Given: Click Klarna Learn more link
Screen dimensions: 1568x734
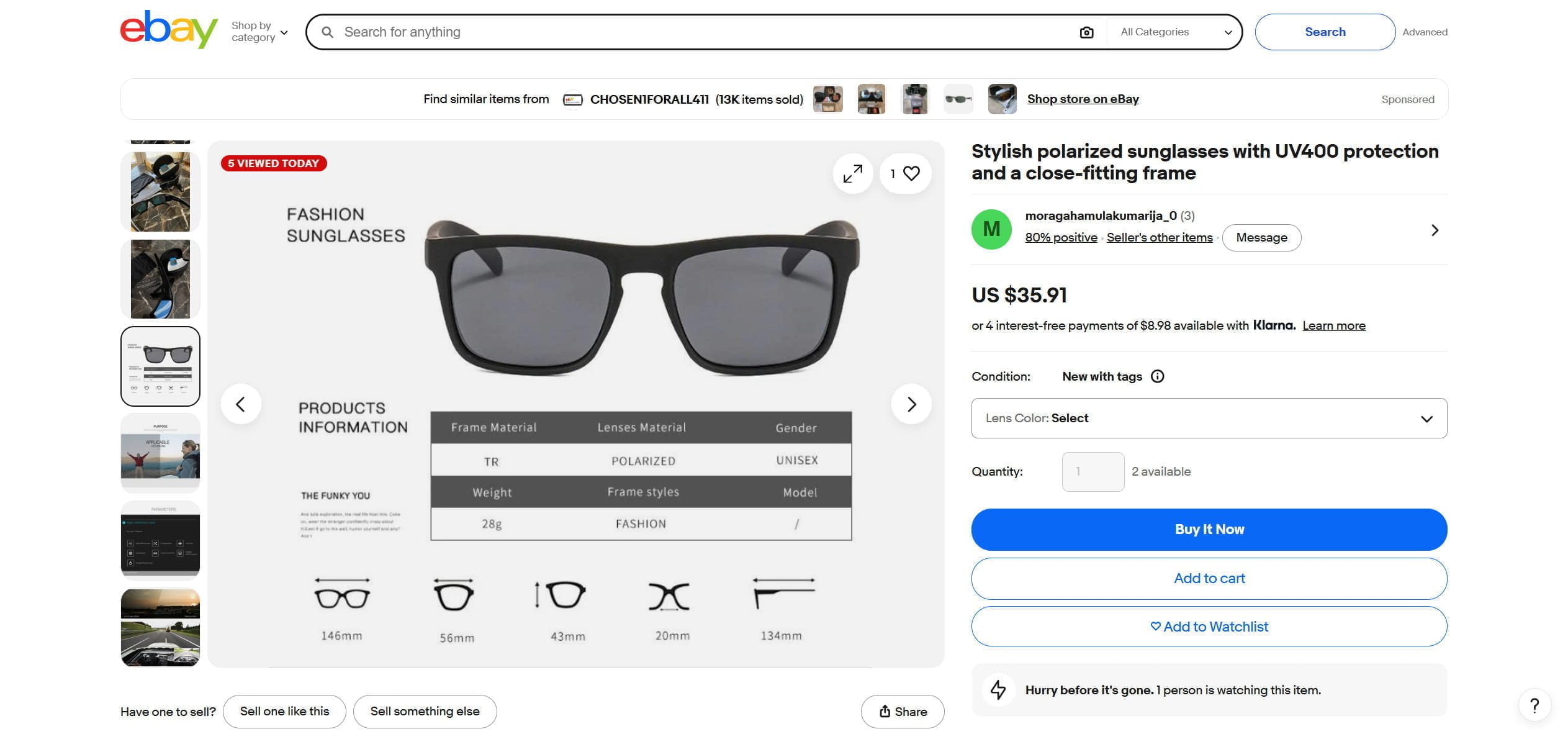Looking at the screenshot, I should (1333, 325).
